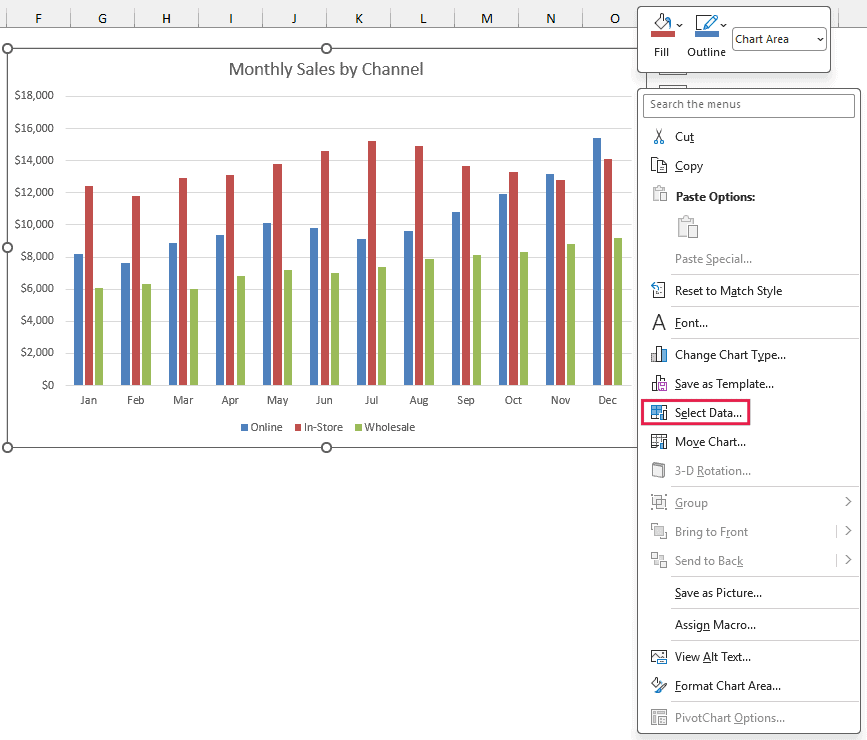Choose Reset to Match Style
867x740 pixels.
coord(728,291)
